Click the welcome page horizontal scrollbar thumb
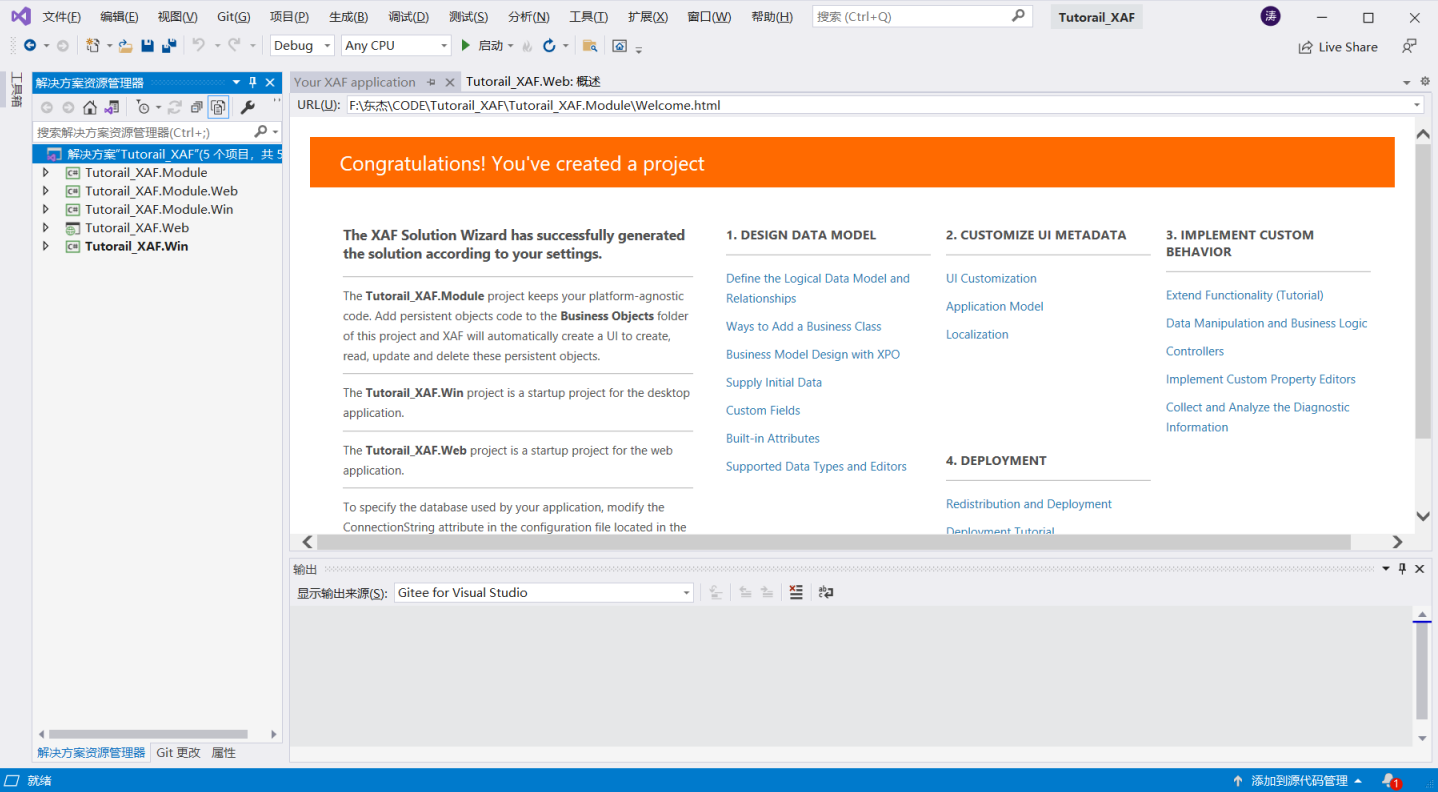Screen dimensions: 1438x792 (835, 542)
